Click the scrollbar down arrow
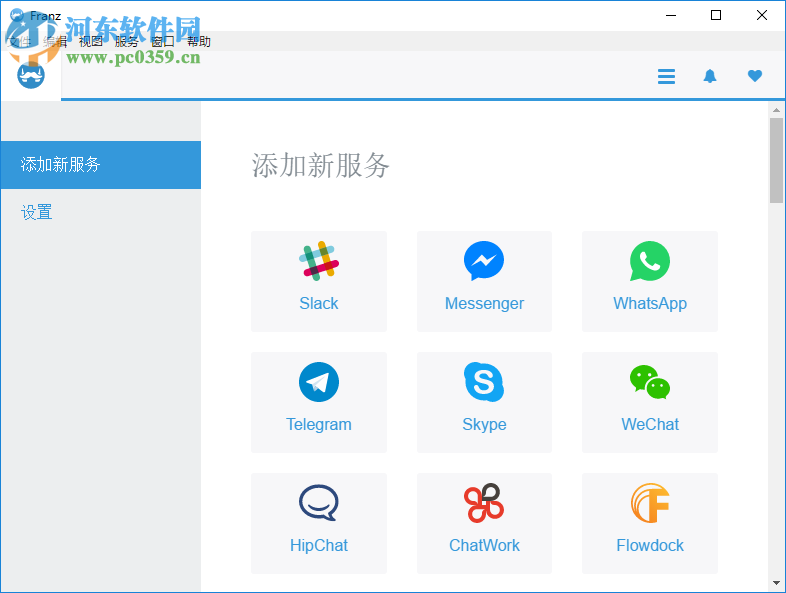 [776, 583]
